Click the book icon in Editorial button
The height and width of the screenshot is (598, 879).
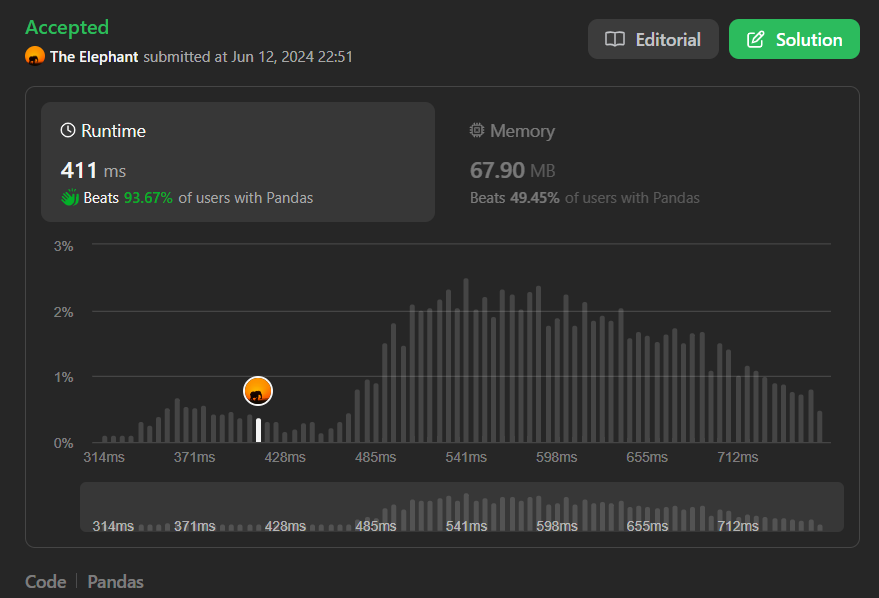coord(615,40)
